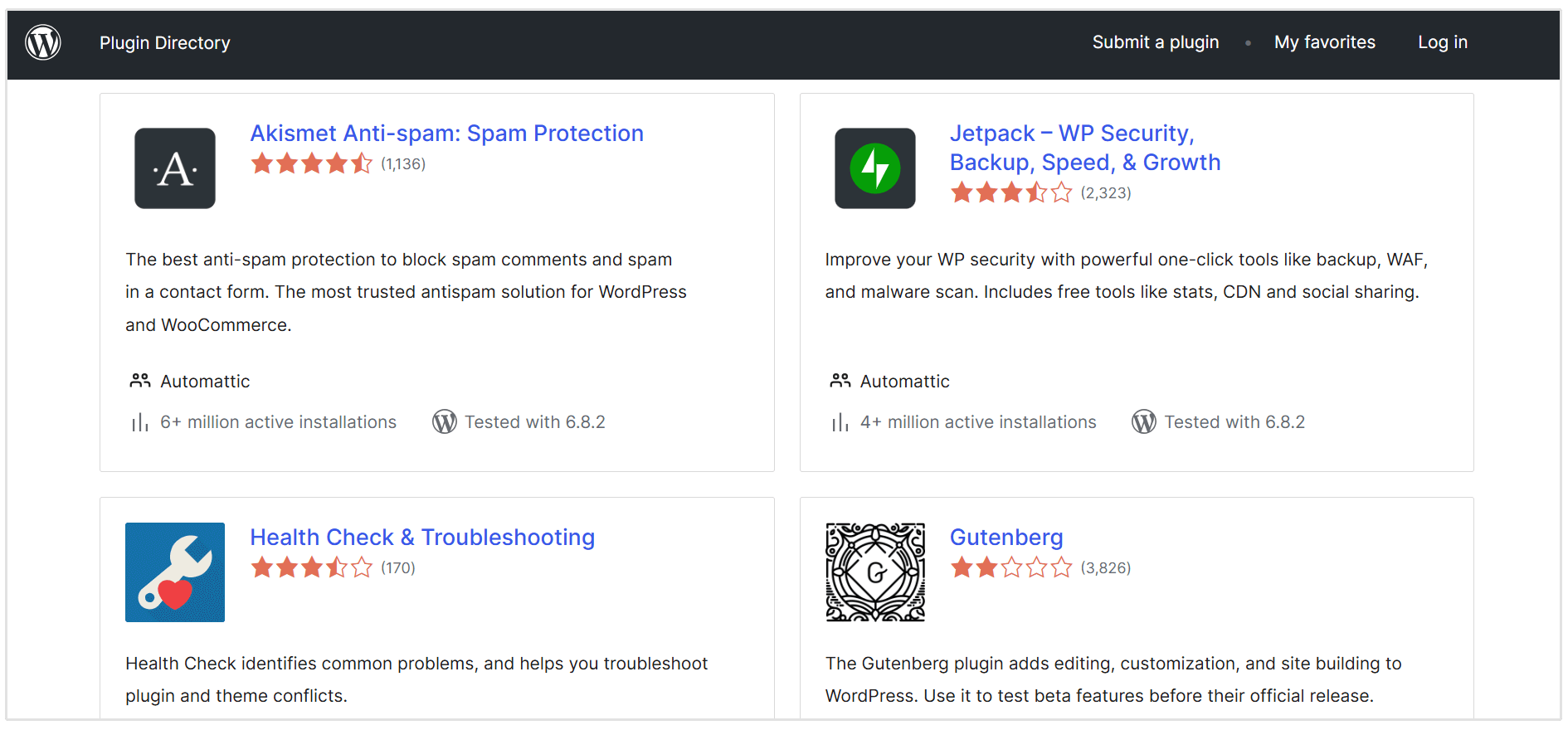Click the Jetpack green lightning icon
The height and width of the screenshot is (730, 1568).
pyautogui.click(x=874, y=168)
